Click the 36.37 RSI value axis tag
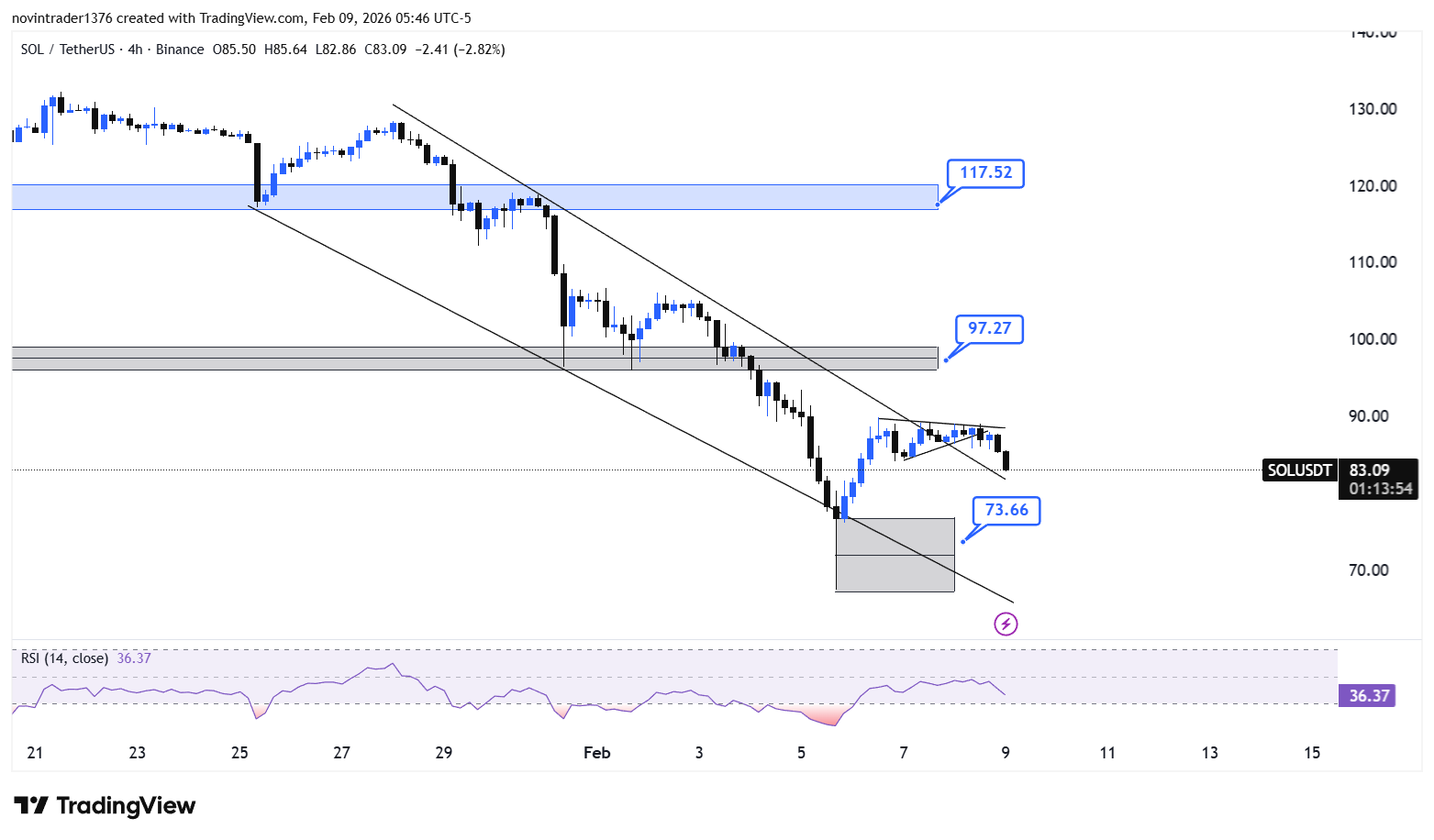The height and width of the screenshot is (840, 1434). pyautogui.click(x=1367, y=696)
